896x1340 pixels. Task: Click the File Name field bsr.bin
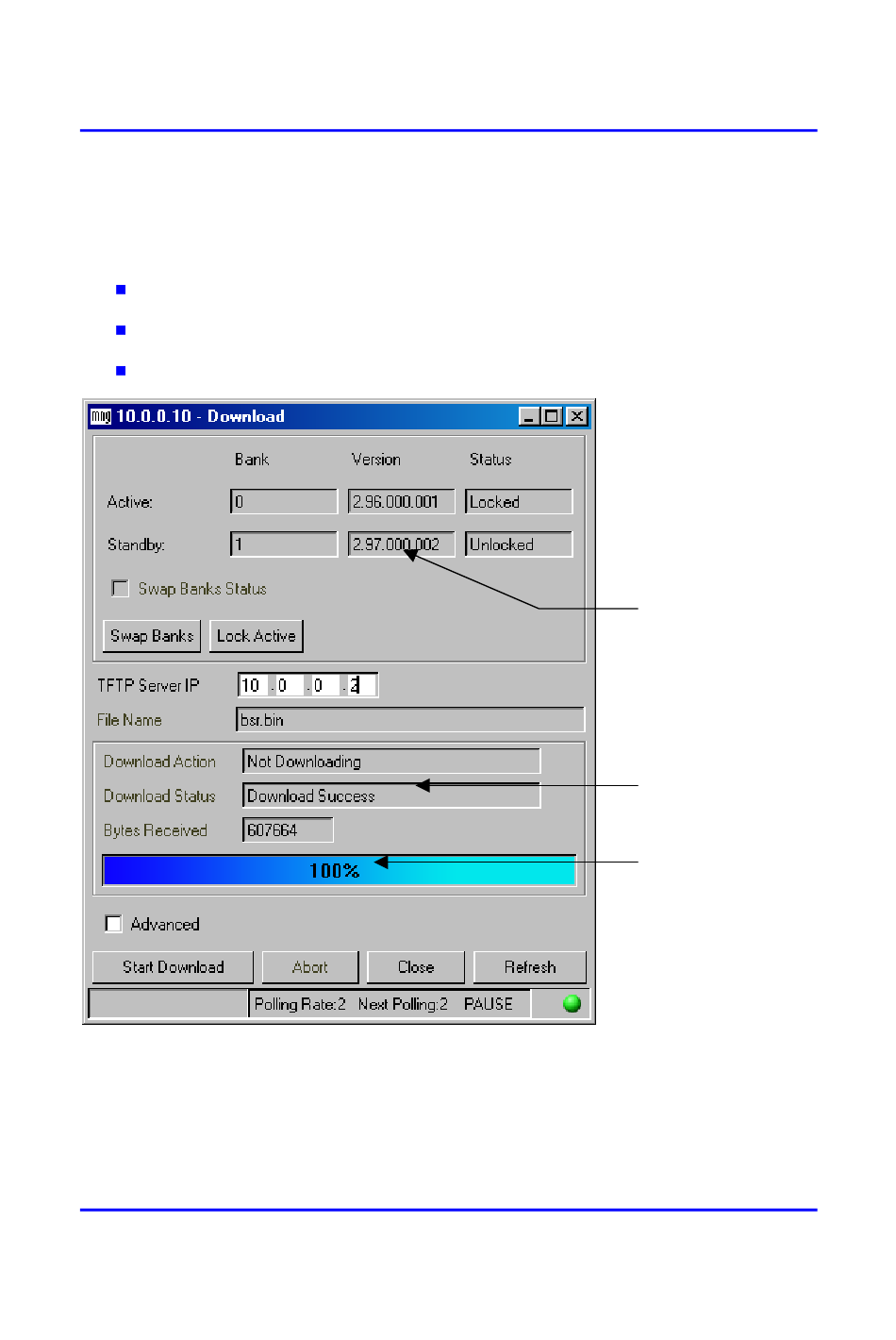[409, 720]
